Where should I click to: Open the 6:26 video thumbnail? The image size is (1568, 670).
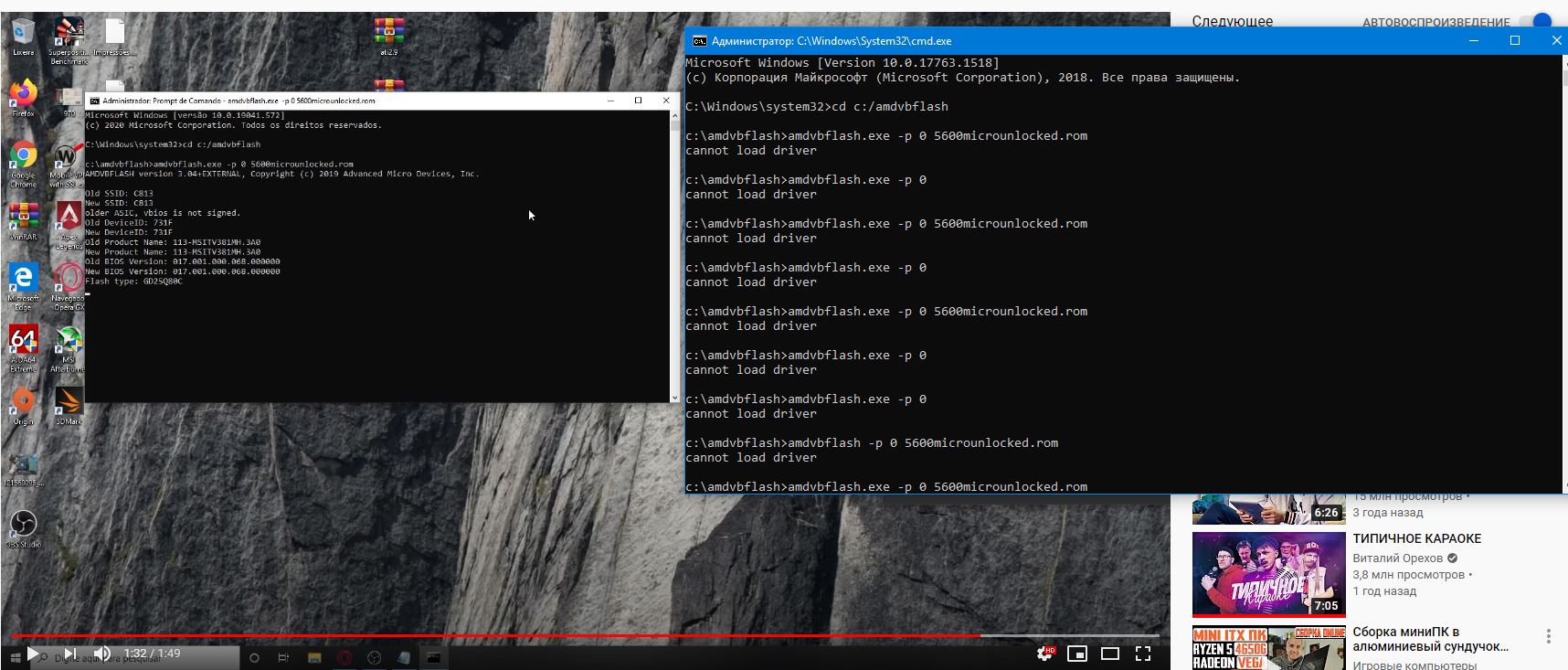tap(1268, 509)
